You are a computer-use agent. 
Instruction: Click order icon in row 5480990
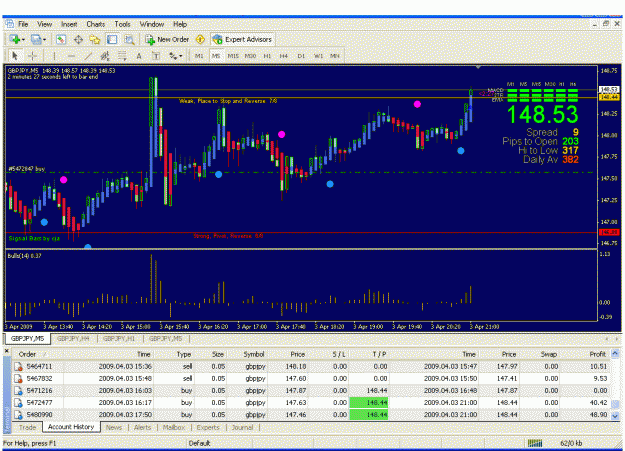click(x=18, y=415)
